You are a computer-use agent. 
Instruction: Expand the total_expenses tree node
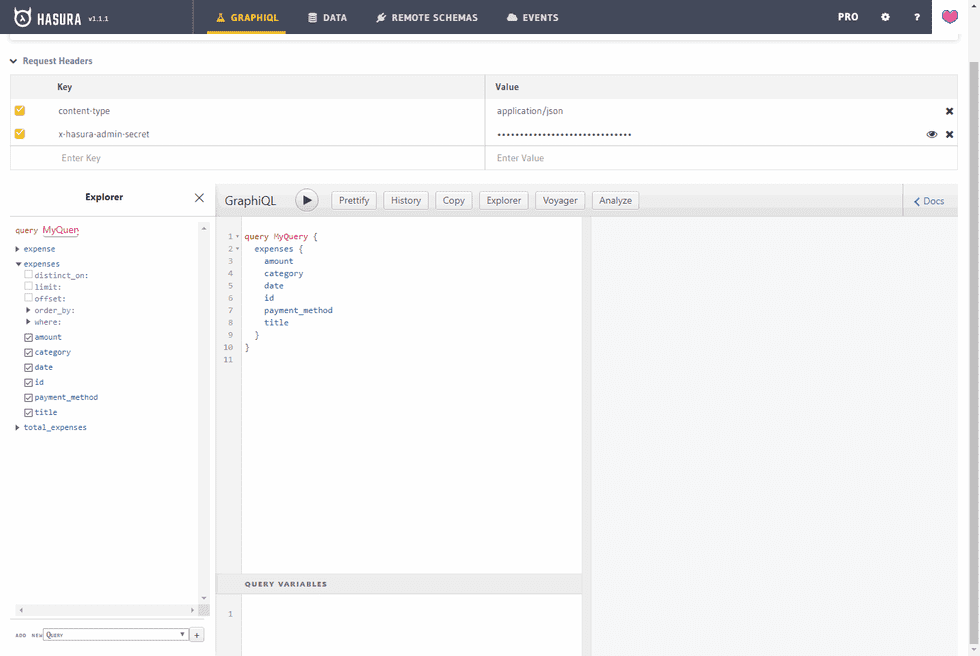click(17, 428)
